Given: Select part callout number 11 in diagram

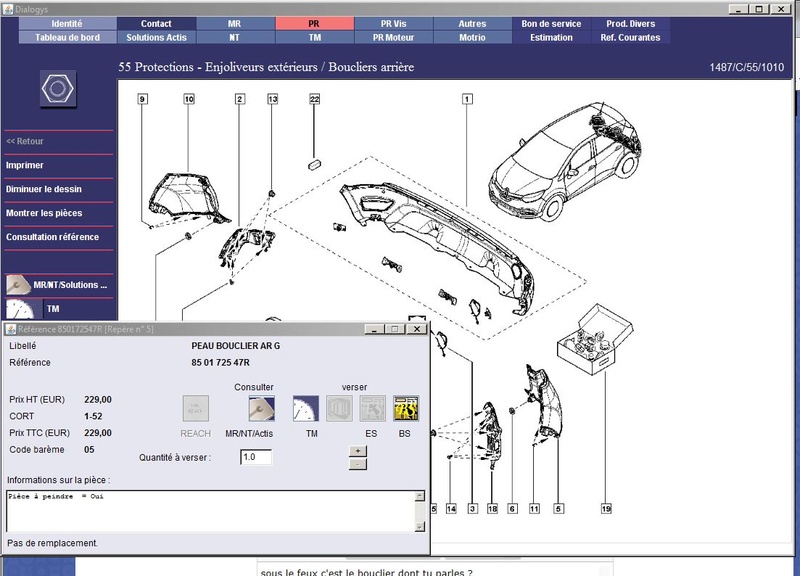Looking at the screenshot, I should tap(534, 509).
